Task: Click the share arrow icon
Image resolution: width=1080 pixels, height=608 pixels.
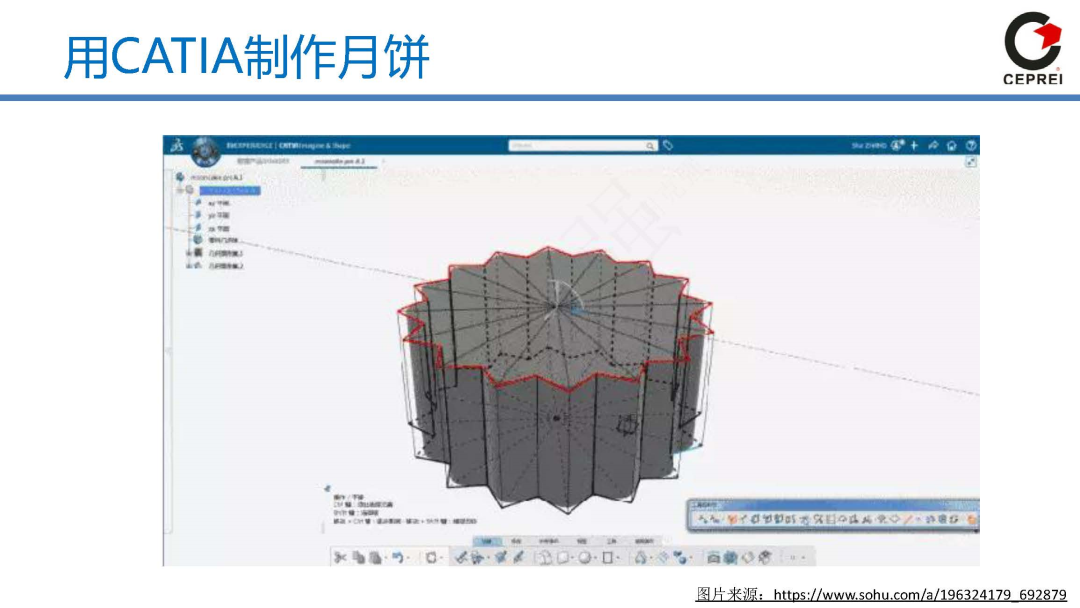Action: point(933,145)
